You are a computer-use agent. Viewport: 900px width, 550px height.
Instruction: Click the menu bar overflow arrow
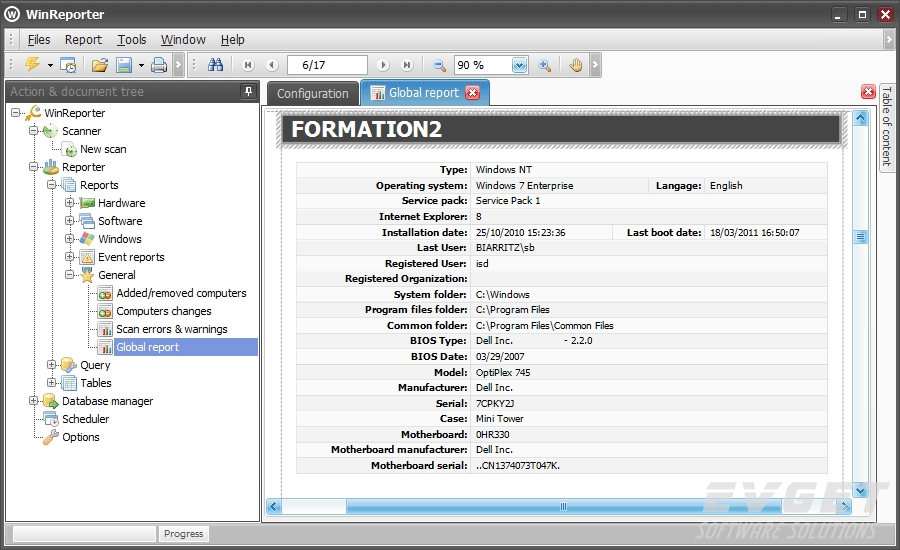click(889, 40)
